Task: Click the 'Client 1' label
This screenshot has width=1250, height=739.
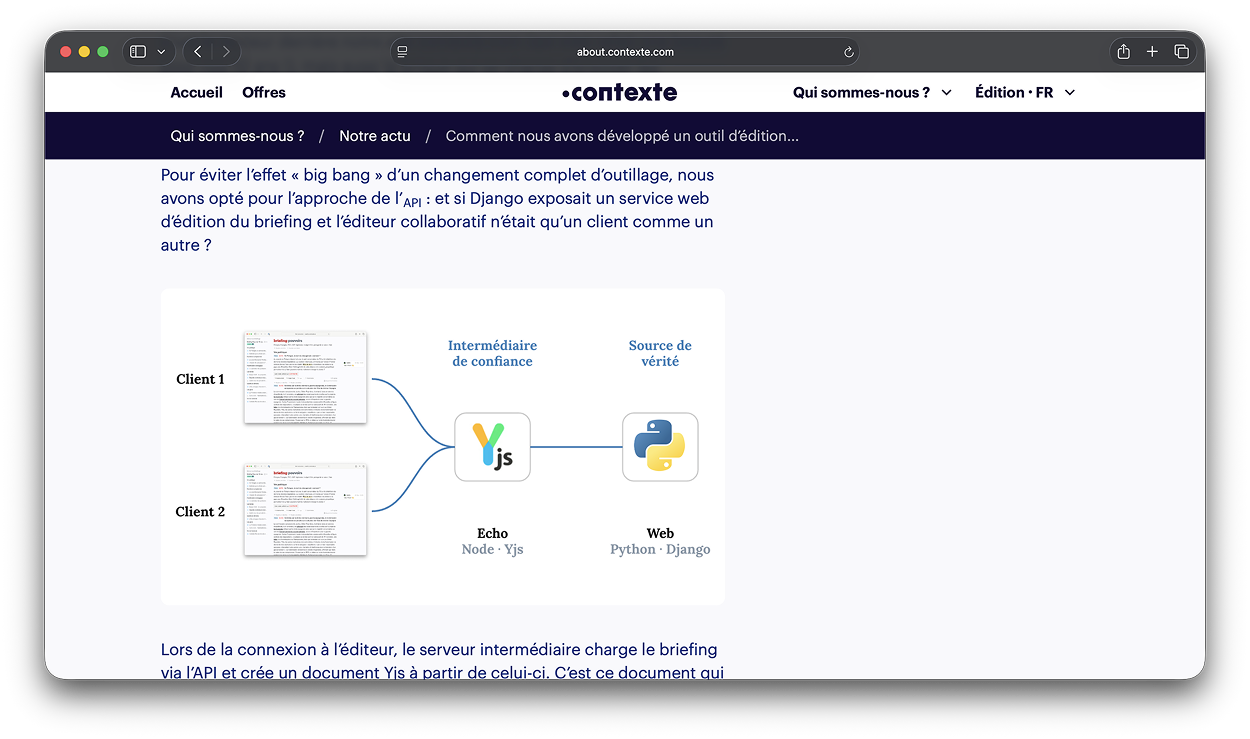Action: pos(200,379)
